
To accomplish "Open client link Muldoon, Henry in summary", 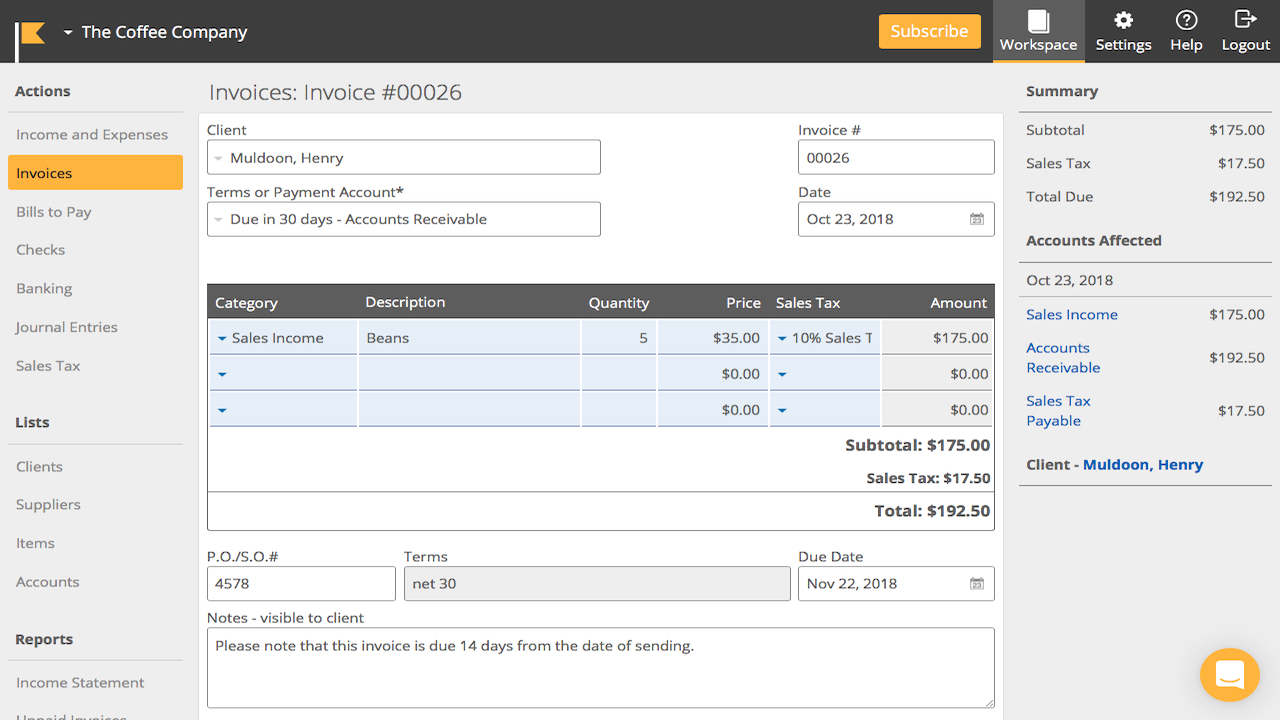I will (1143, 465).
